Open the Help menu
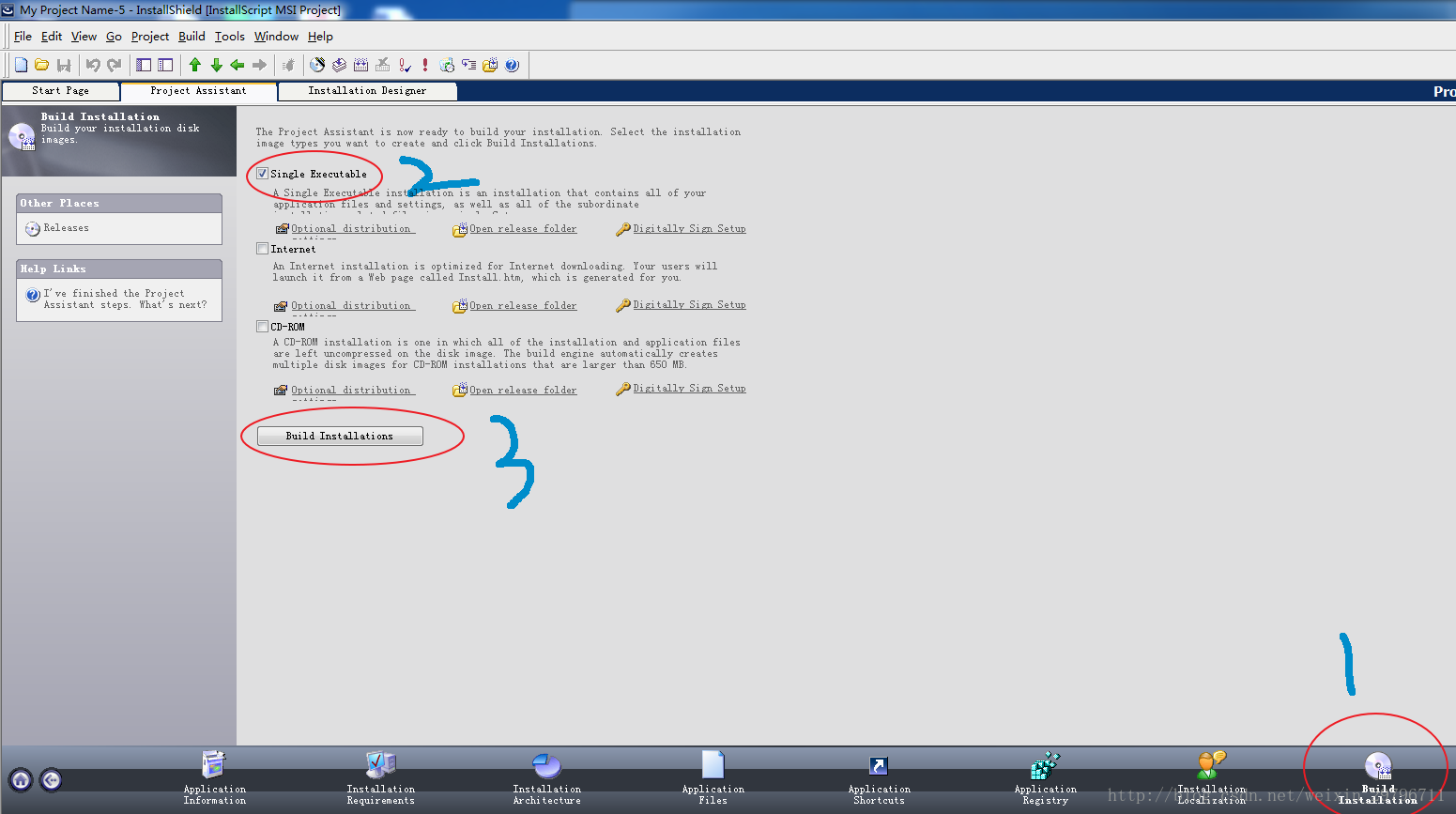 [x=320, y=37]
